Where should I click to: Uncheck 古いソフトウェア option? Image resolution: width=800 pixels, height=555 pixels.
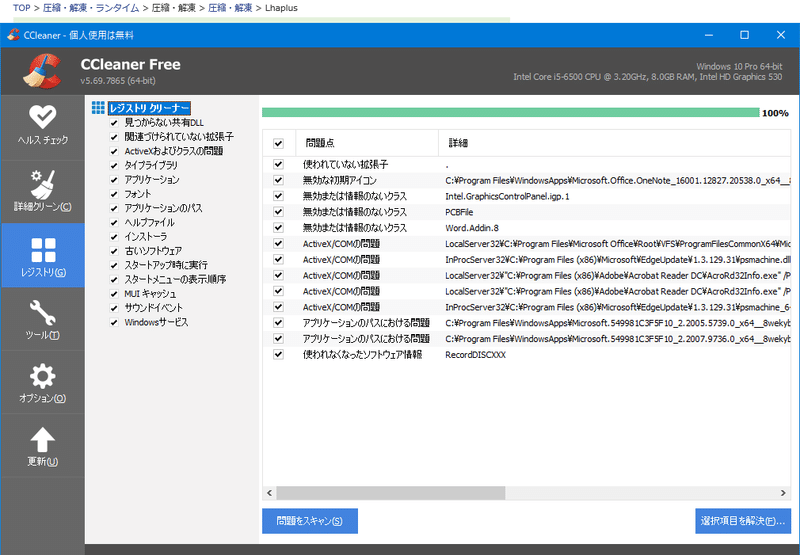tap(114, 251)
